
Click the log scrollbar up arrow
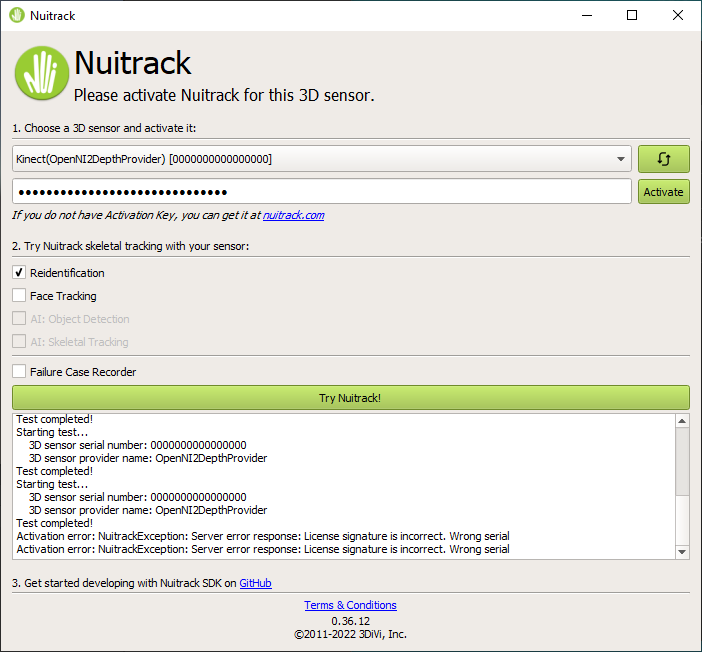click(x=682, y=421)
